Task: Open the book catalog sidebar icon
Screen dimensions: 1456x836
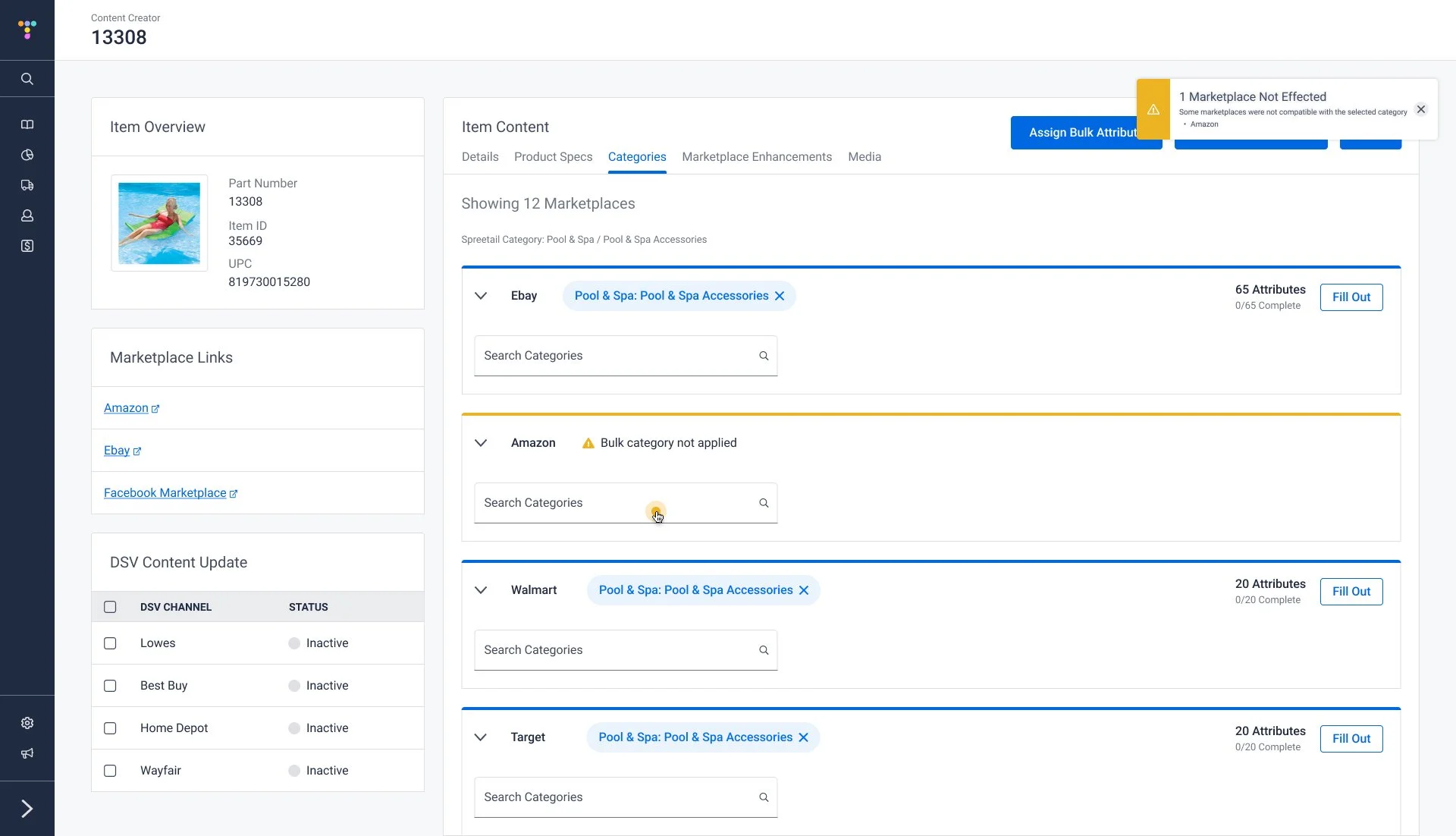Action: (x=27, y=124)
